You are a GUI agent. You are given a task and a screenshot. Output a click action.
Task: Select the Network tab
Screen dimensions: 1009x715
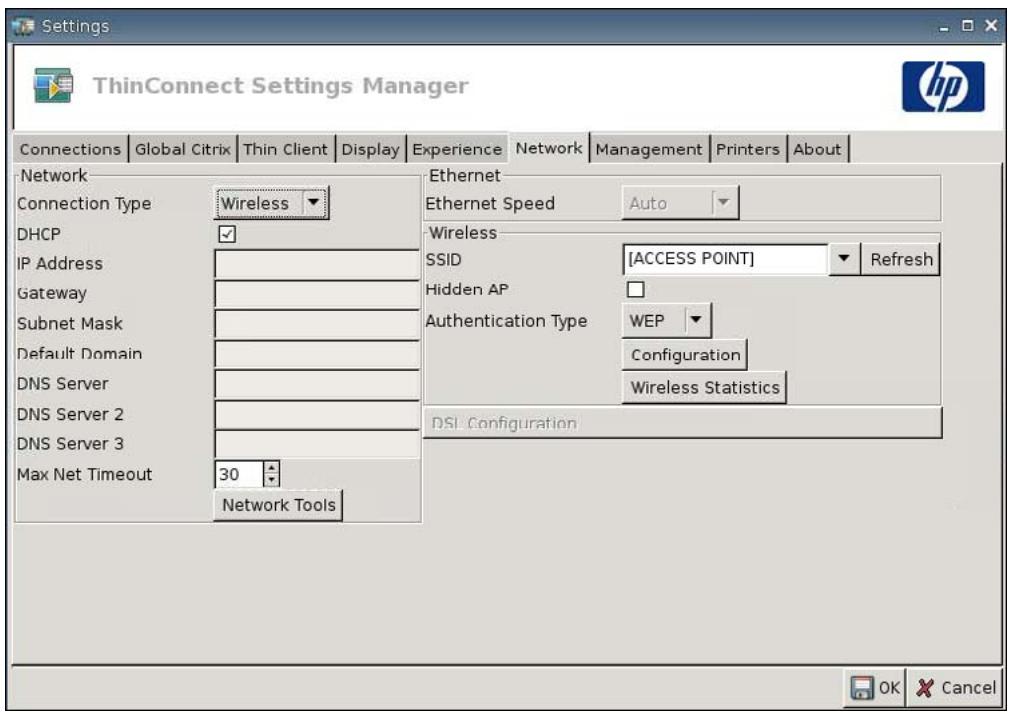(549, 148)
